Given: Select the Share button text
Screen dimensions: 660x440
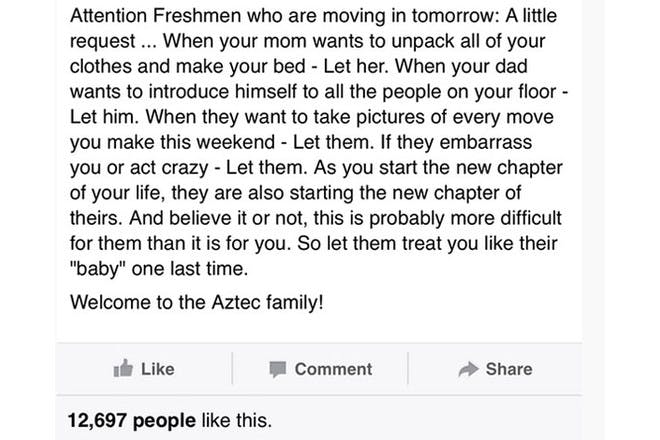Looking at the screenshot, I should click(509, 369).
